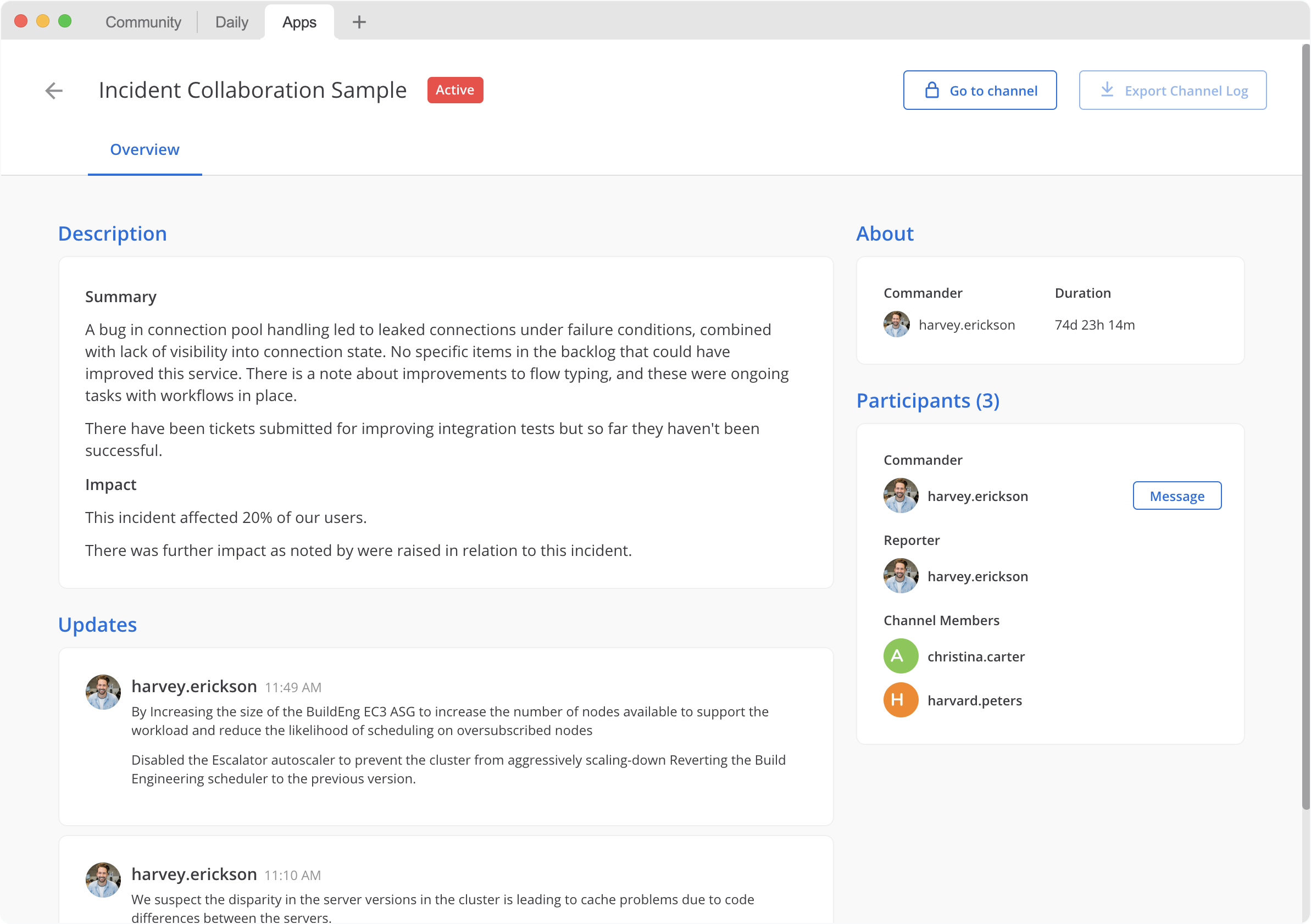Open a new tab with the plus icon
Image resolution: width=1311 pixels, height=924 pixels.
pyautogui.click(x=359, y=23)
